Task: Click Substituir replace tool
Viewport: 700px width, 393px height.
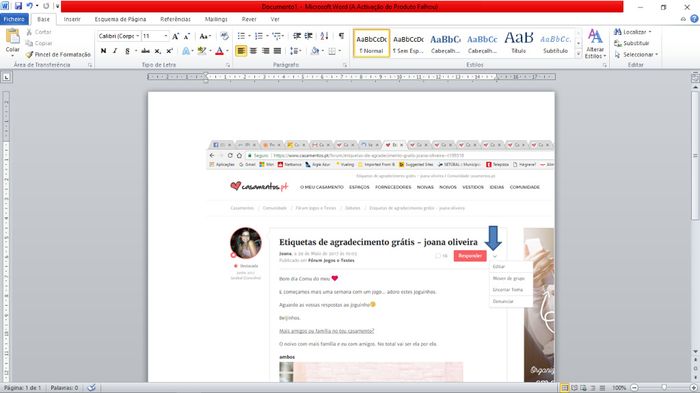Action: (x=632, y=43)
